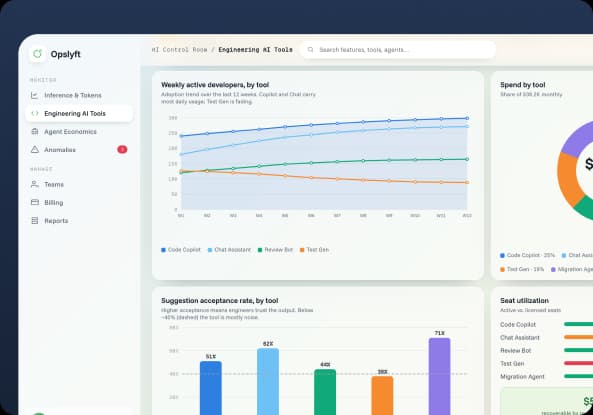Click the Anomalies warning triangle icon

point(34,149)
